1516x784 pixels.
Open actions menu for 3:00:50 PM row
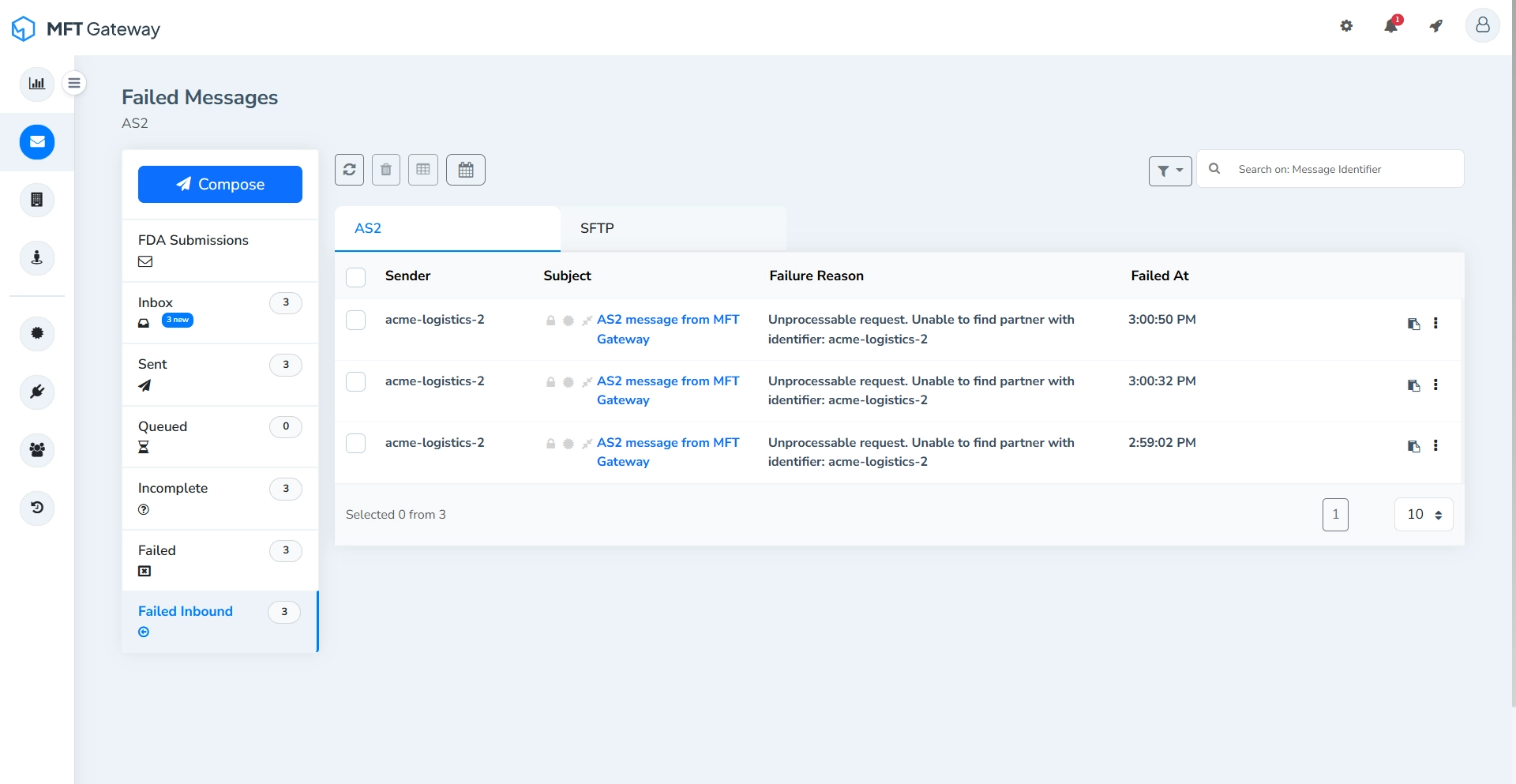pyautogui.click(x=1435, y=323)
